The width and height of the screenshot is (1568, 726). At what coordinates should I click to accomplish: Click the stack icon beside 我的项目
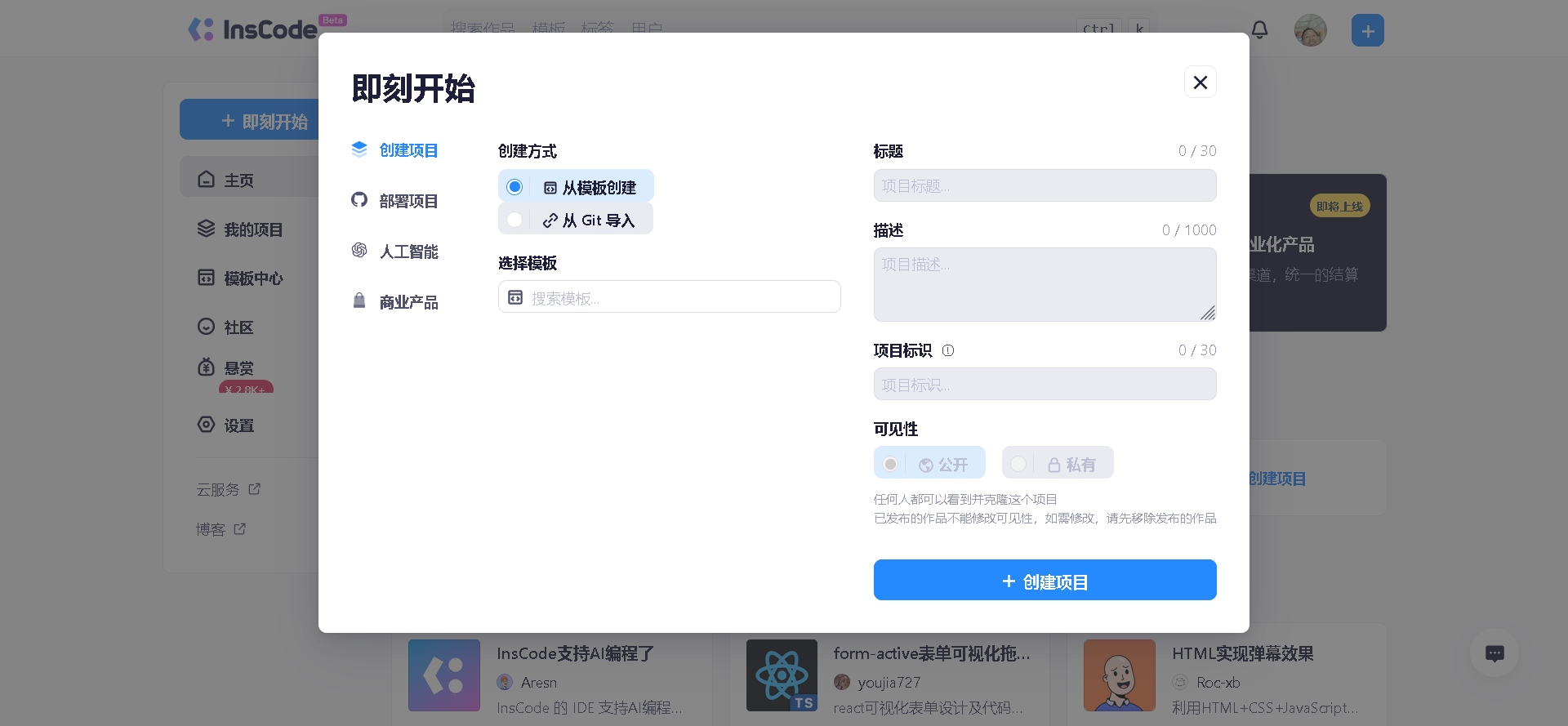click(x=206, y=229)
